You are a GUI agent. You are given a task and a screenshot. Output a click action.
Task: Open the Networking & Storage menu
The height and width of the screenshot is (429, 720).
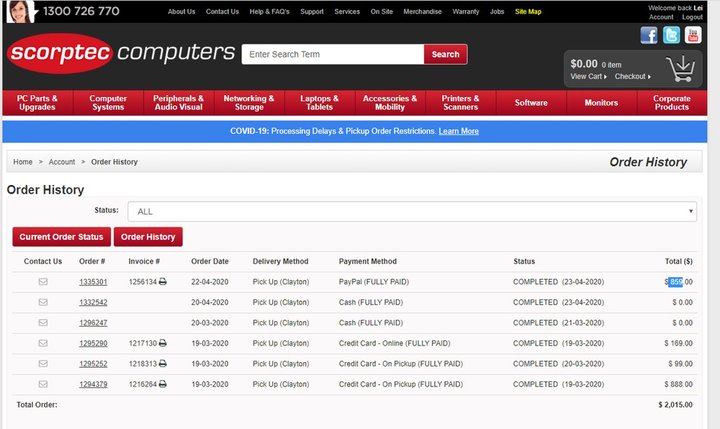click(249, 102)
